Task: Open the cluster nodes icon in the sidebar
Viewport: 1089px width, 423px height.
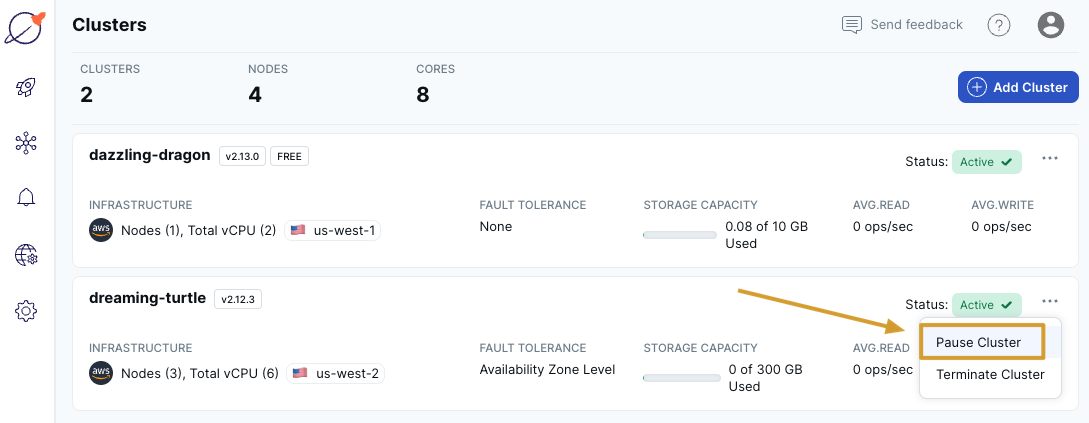Action: pyautogui.click(x=26, y=143)
